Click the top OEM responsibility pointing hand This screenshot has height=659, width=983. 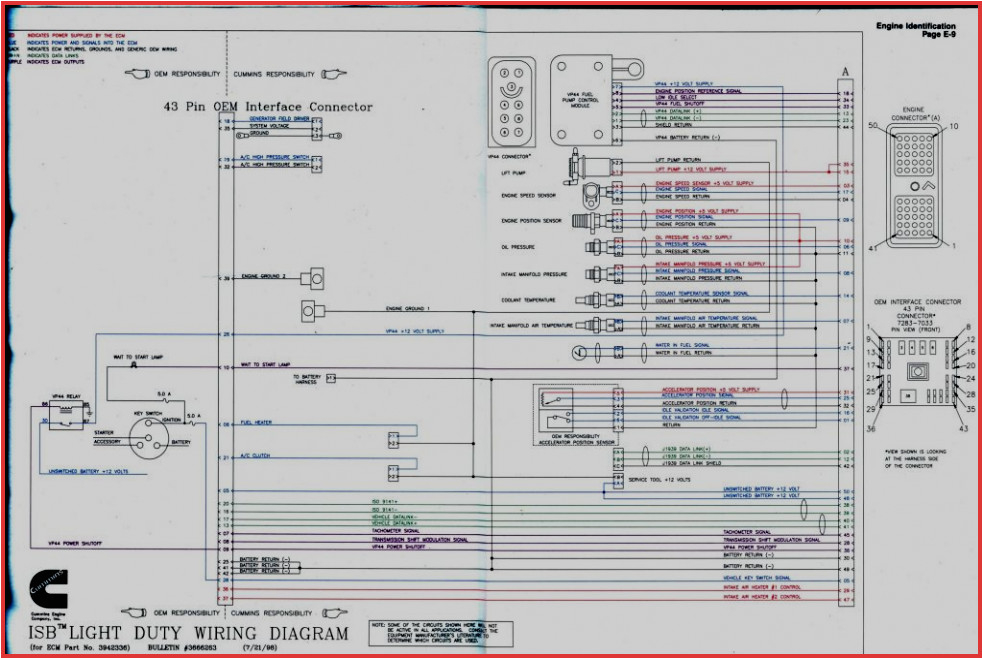tap(140, 74)
